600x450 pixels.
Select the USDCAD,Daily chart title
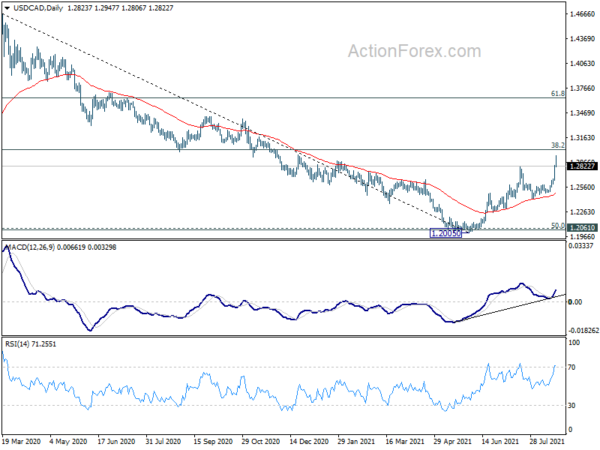(x=38, y=8)
